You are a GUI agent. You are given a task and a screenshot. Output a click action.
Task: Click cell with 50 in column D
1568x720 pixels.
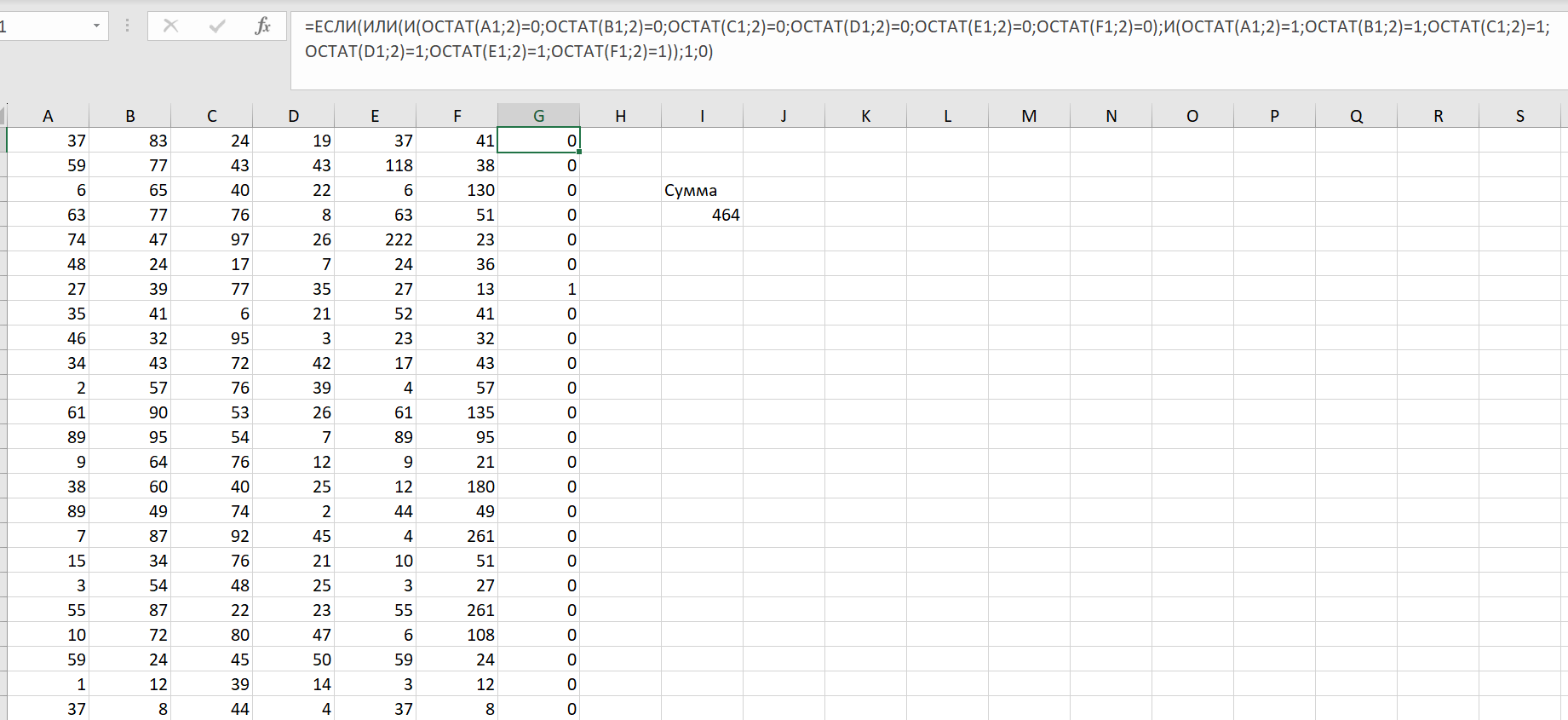293,660
